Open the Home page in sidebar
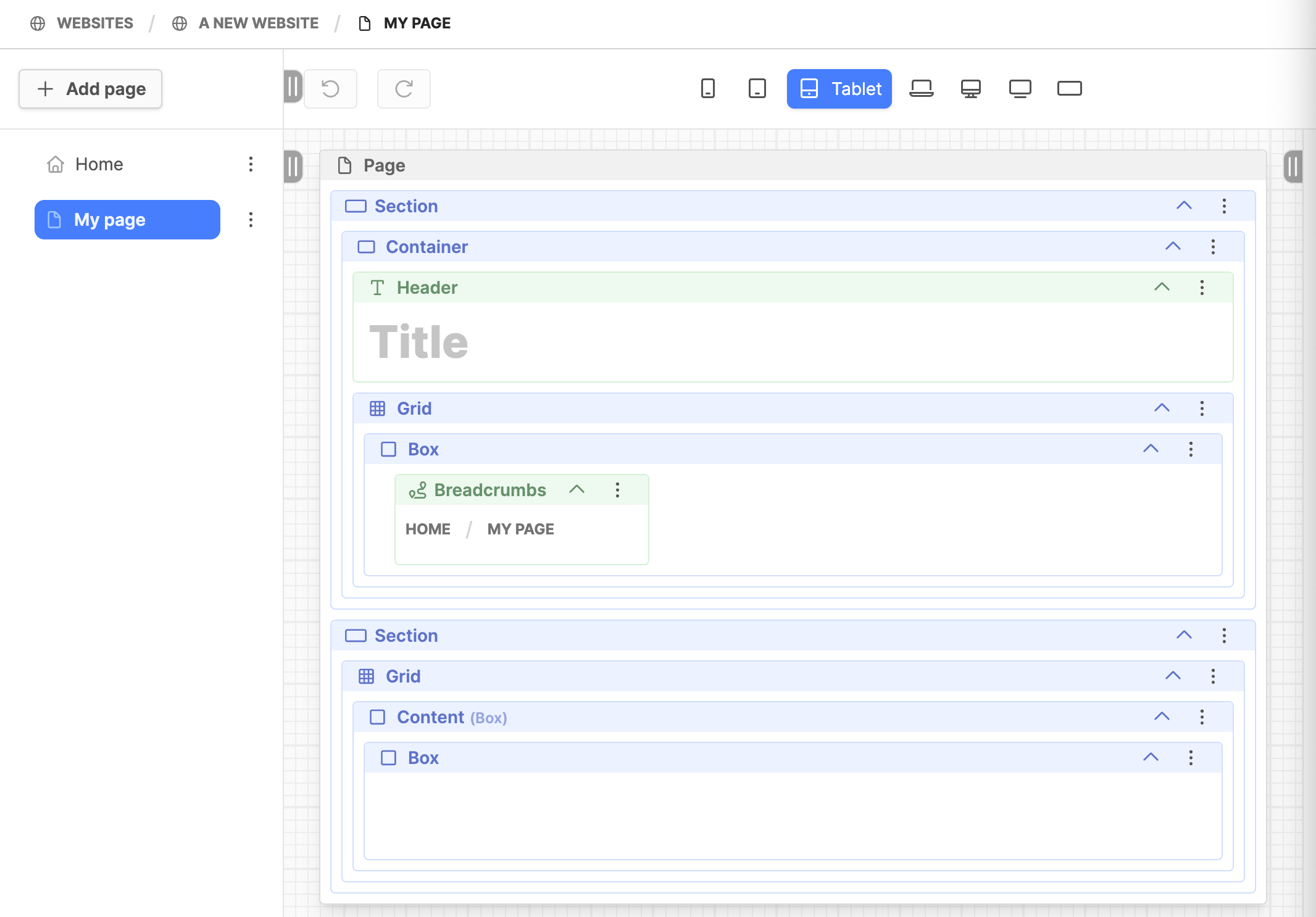The width and height of the screenshot is (1316, 917). [x=99, y=164]
